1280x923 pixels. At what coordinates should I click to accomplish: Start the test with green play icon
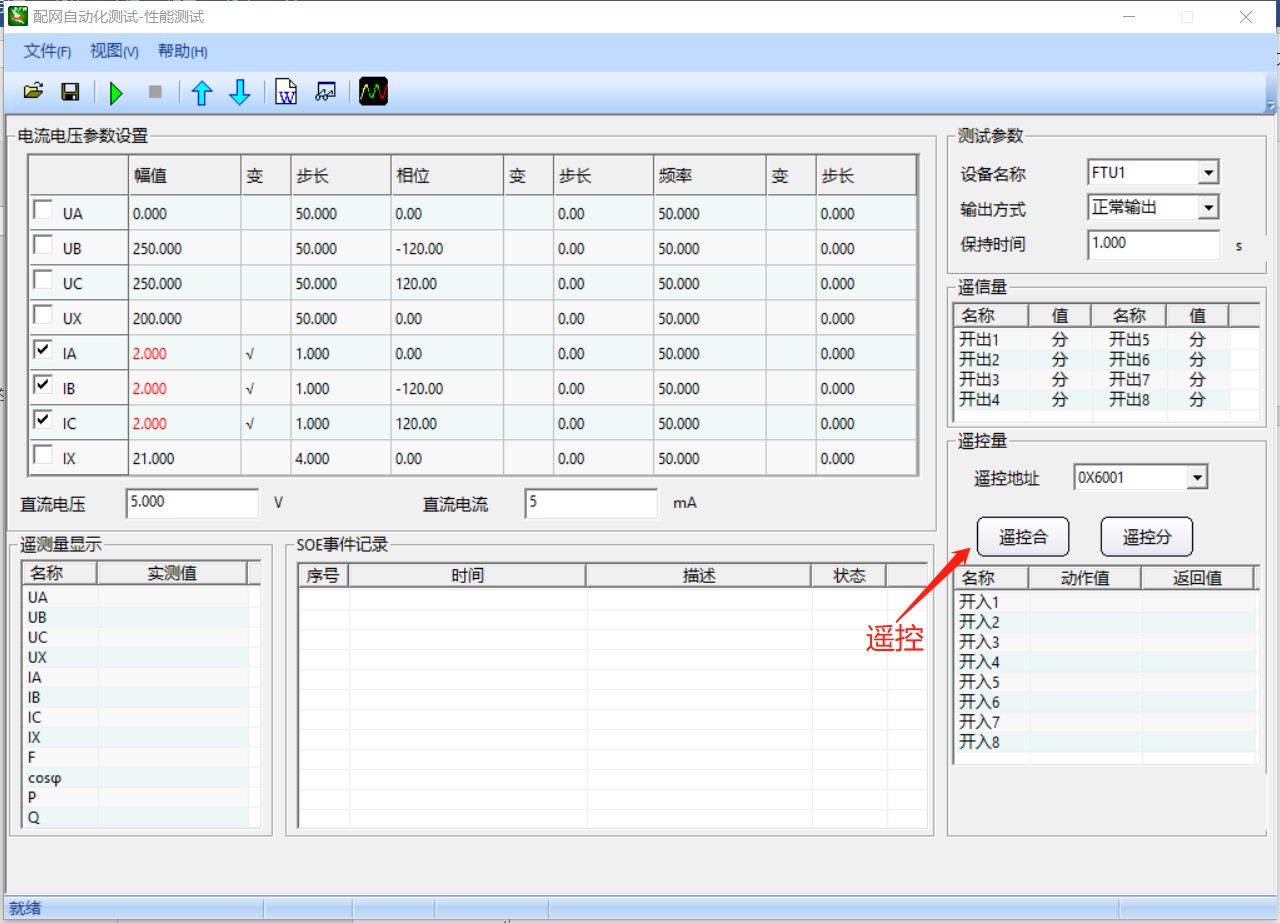coord(116,93)
